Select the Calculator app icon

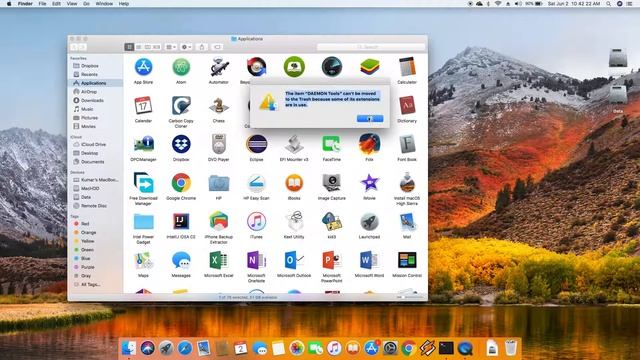click(407, 67)
